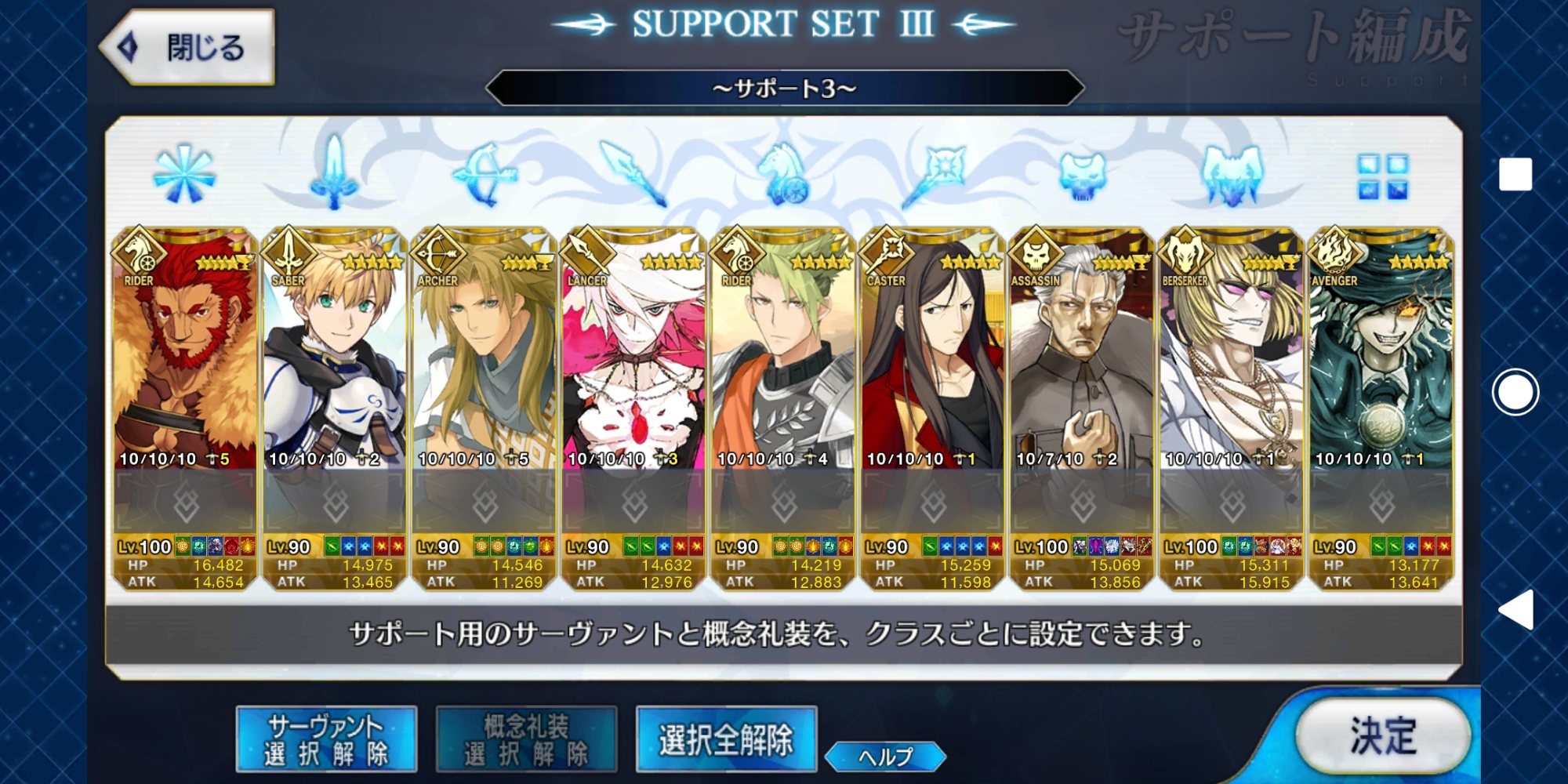This screenshot has height=784, width=1568.
Task: Select the Lancer class spear icon
Action: (x=633, y=174)
